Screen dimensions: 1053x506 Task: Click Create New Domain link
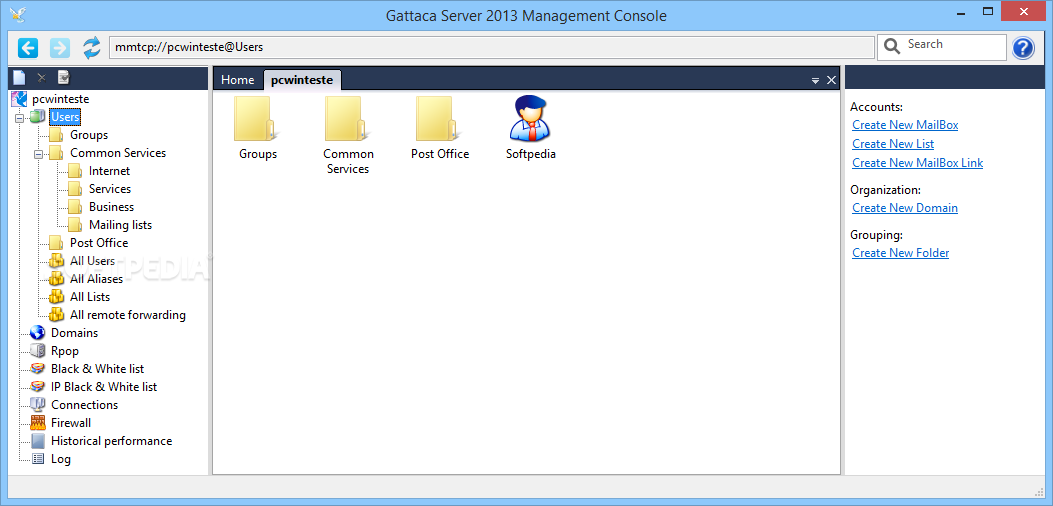[905, 208]
